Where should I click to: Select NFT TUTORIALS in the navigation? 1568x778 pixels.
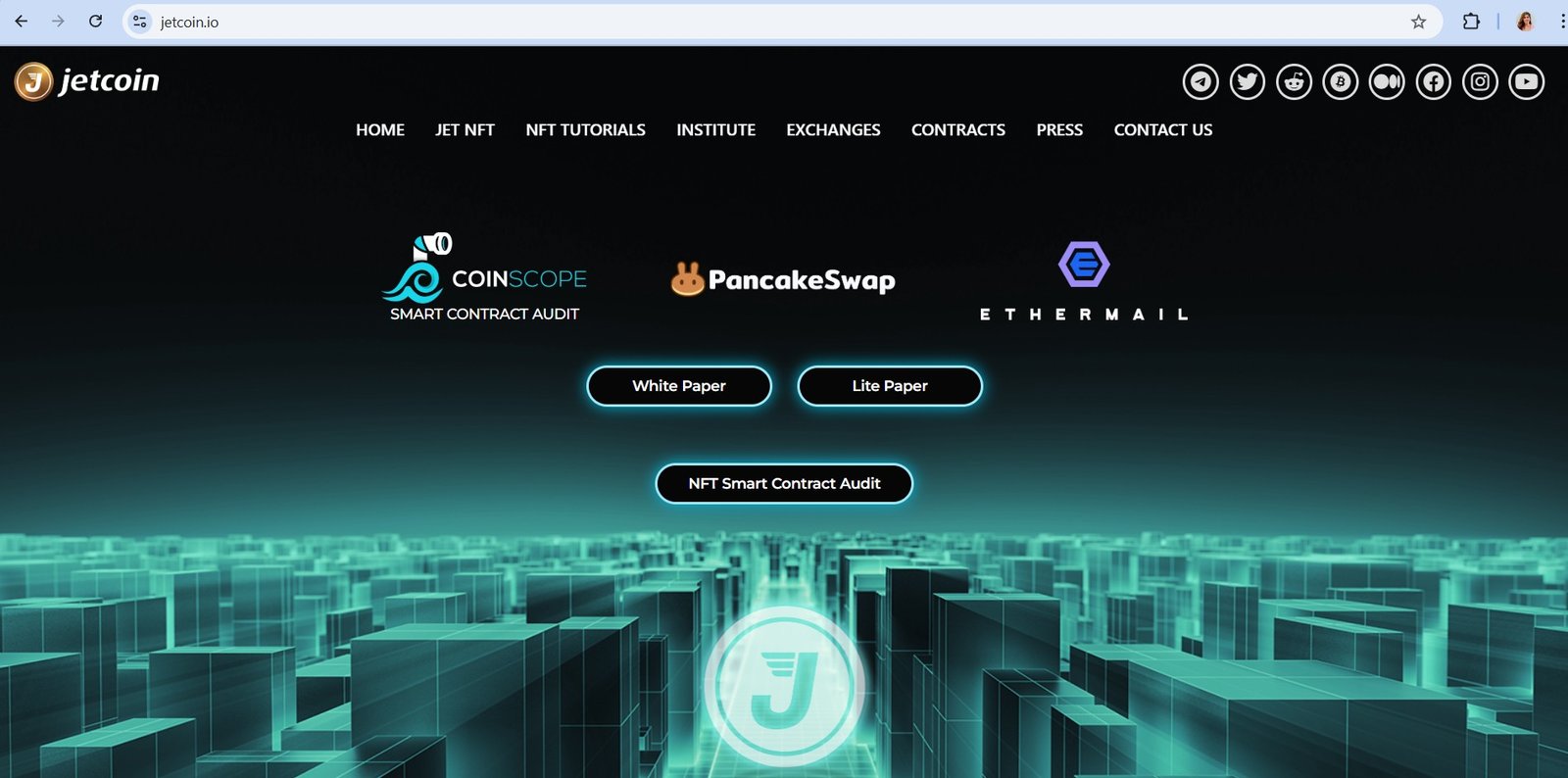[x=585, y=129]
